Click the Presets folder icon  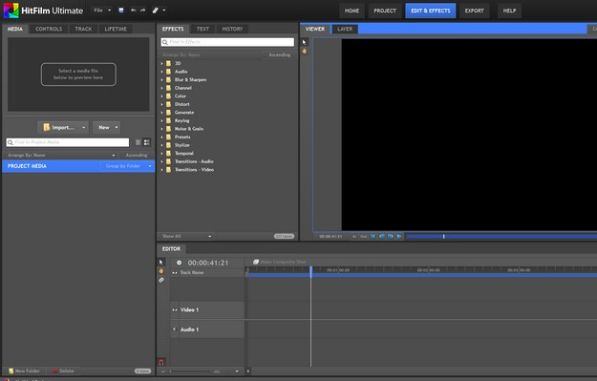168,137
